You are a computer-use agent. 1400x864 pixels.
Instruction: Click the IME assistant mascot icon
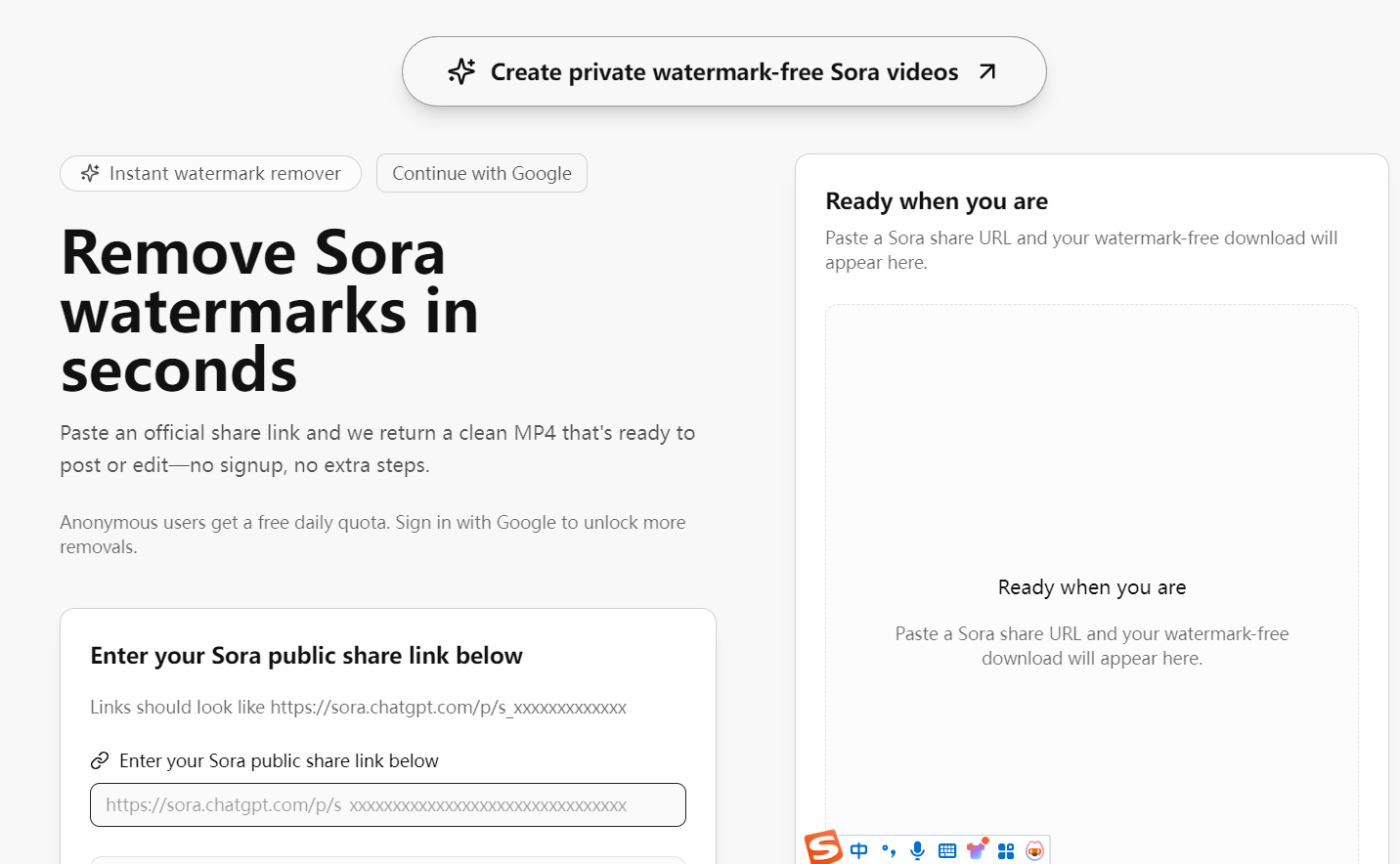click(x=1034, y=850)
